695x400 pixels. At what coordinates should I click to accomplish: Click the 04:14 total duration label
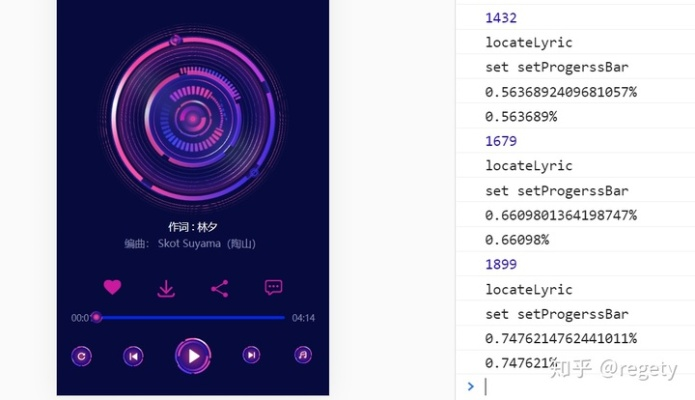(x=303, y=318)
